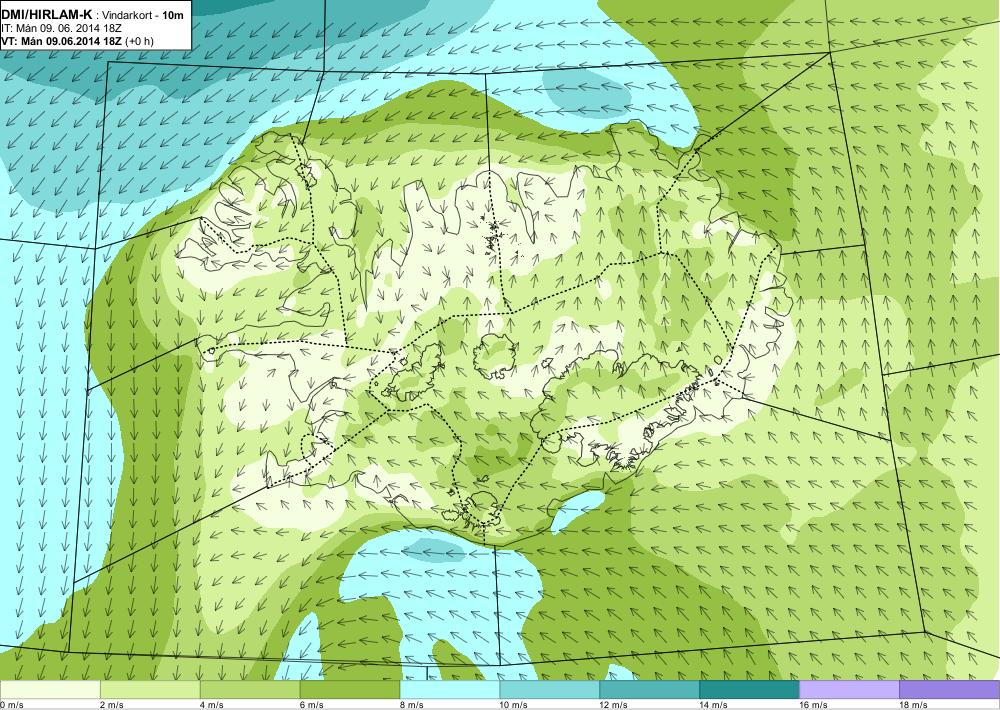Click the '6 m/s' legend label
This screenshot has height=710, width=1000.
[312, 705]
